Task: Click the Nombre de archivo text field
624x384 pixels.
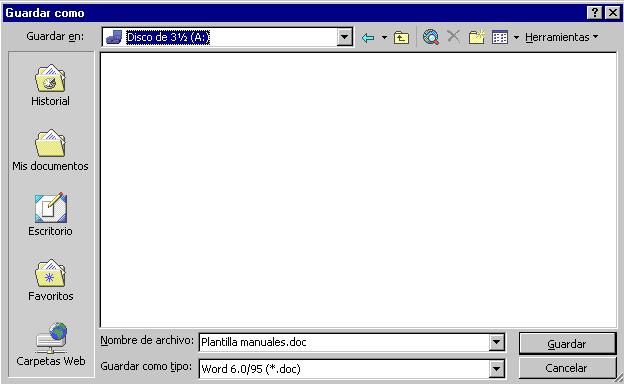Action: 344,342
